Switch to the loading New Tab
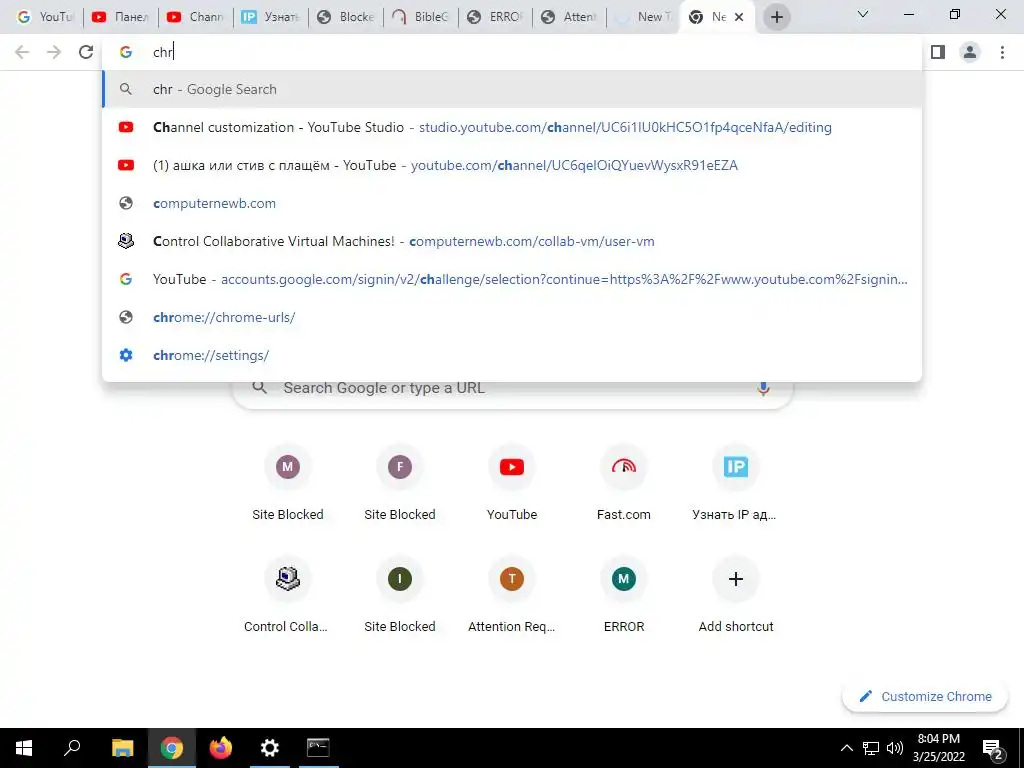The width and height of the screenshot is (1024, 768). click(644, 17)
